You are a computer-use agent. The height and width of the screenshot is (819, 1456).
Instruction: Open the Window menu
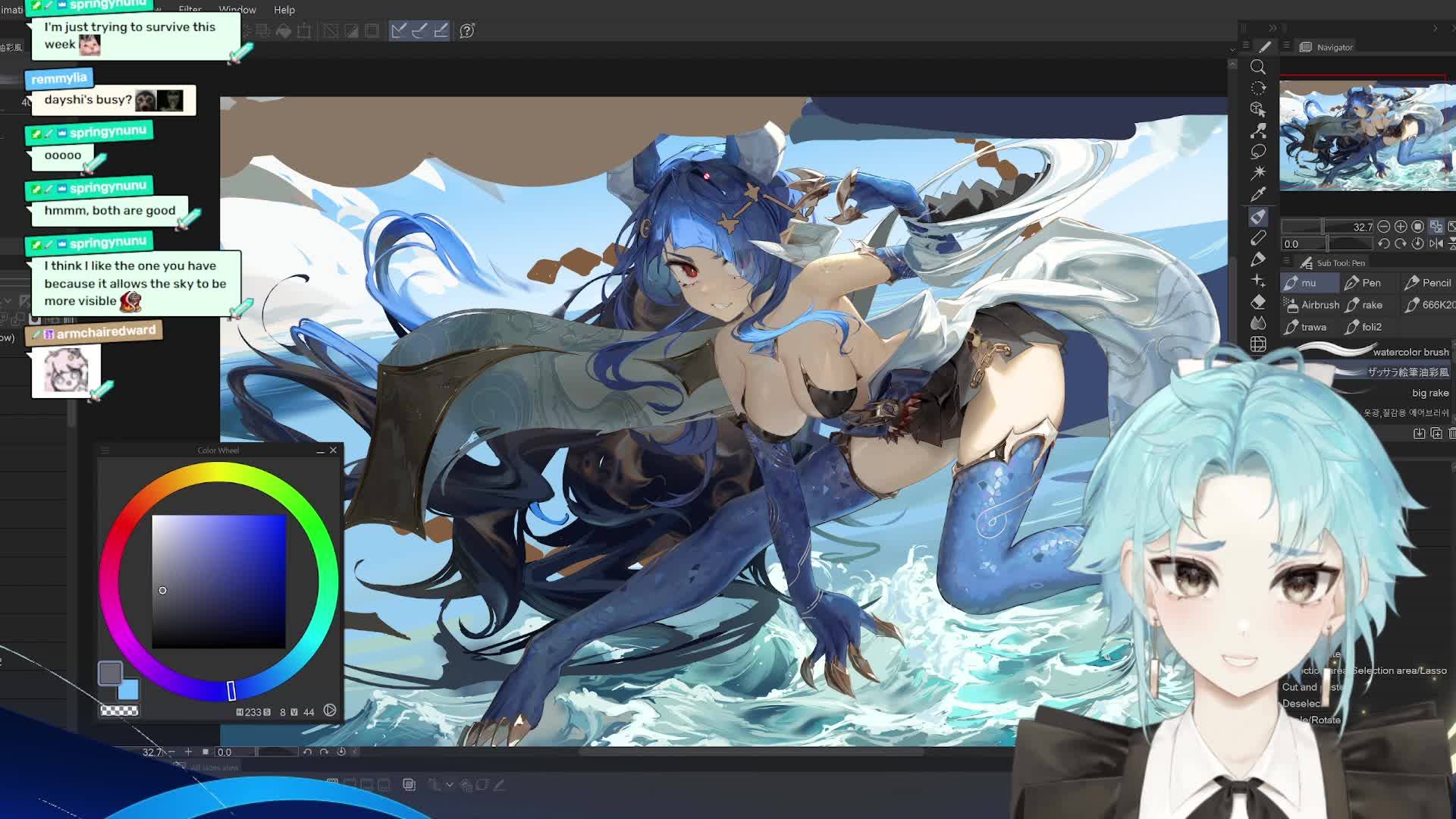coord(237,9)
